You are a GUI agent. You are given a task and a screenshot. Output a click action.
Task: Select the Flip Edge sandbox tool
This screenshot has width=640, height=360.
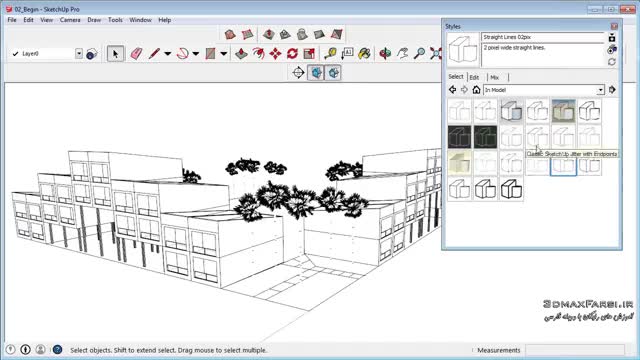pos(336,34)
